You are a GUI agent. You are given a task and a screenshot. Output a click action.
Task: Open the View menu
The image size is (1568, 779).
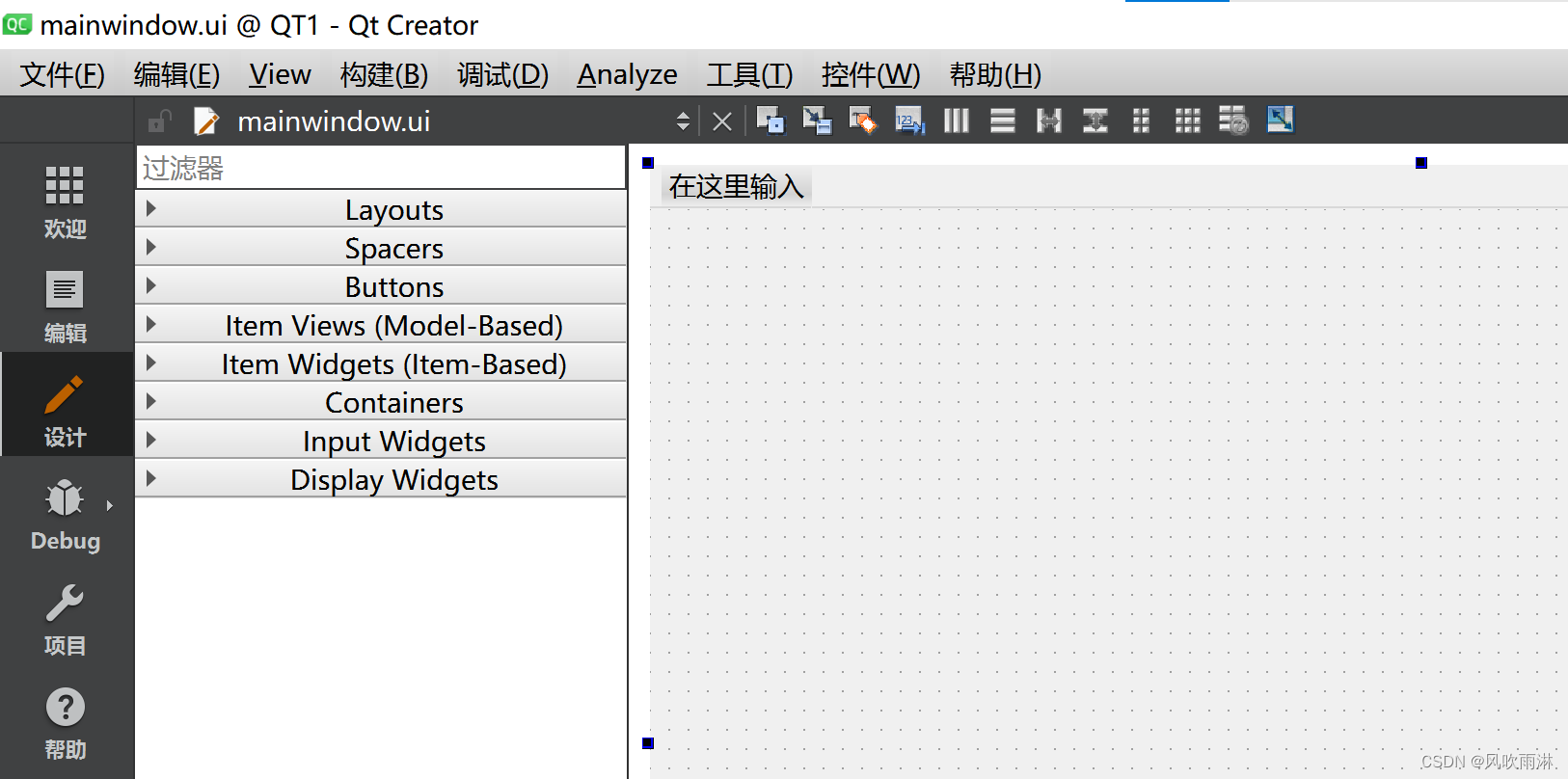click(280, 74)
